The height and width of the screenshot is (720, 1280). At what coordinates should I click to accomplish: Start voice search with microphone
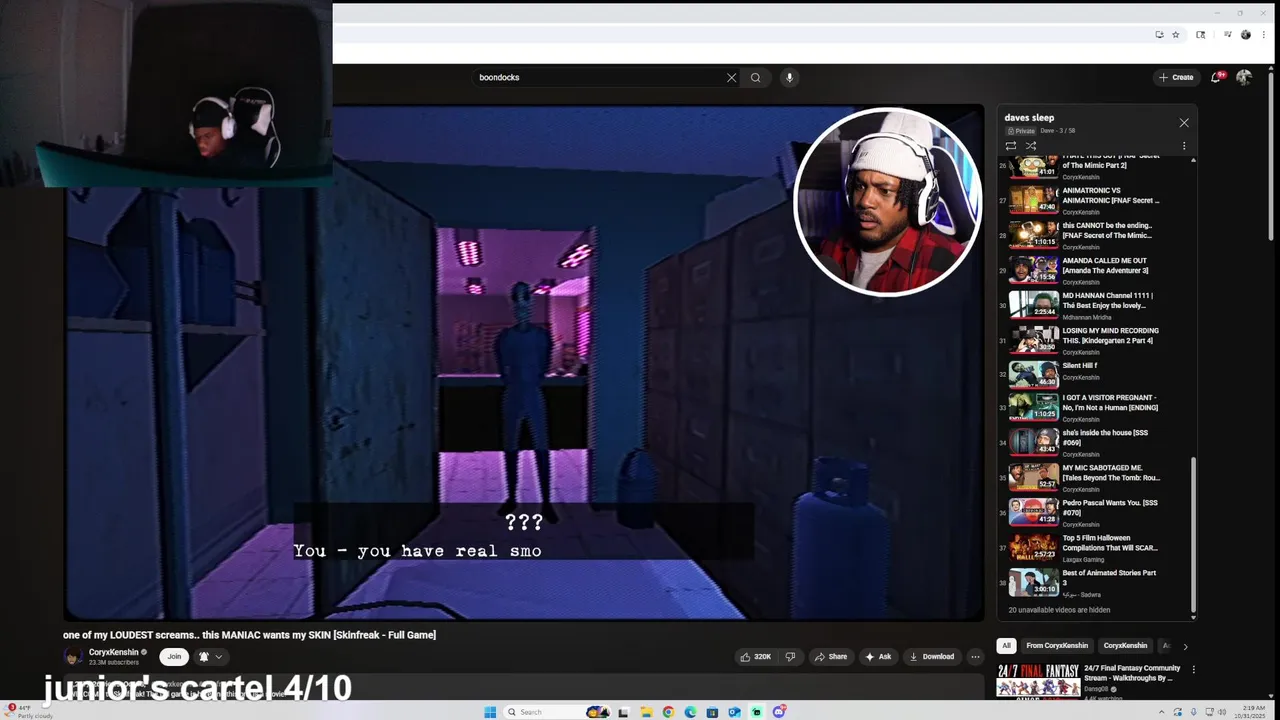(x=789, y=77)
